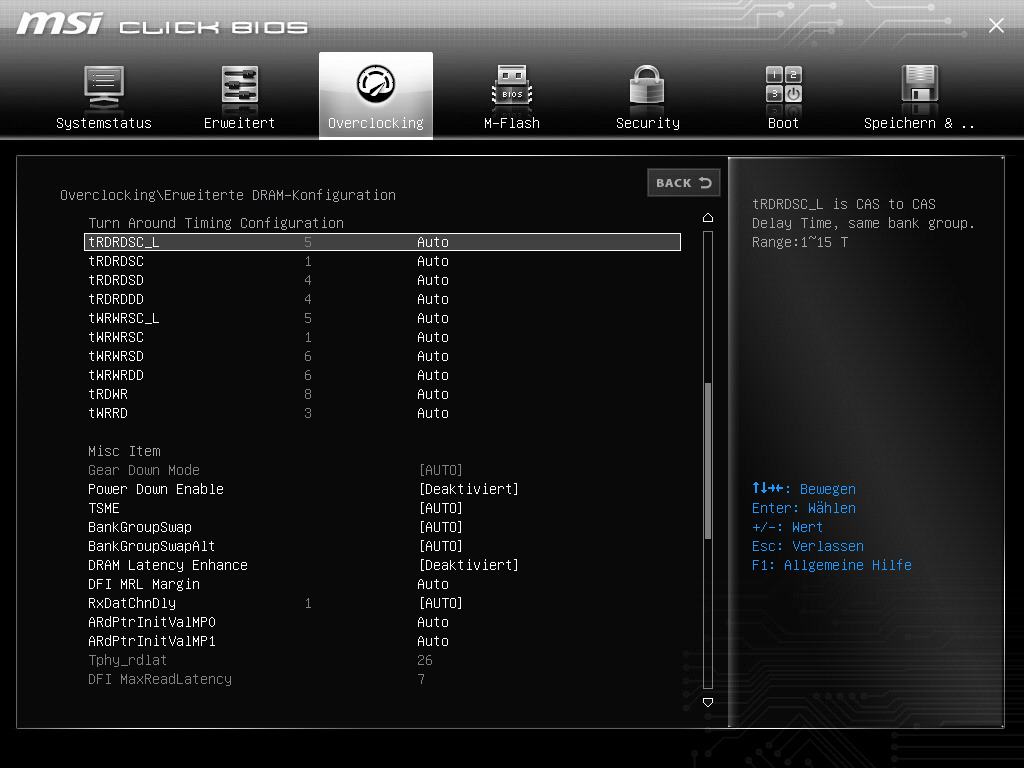Select the tWRRD Auto value field
Viewport: 1024px width, 768px height.
[433, 413]
